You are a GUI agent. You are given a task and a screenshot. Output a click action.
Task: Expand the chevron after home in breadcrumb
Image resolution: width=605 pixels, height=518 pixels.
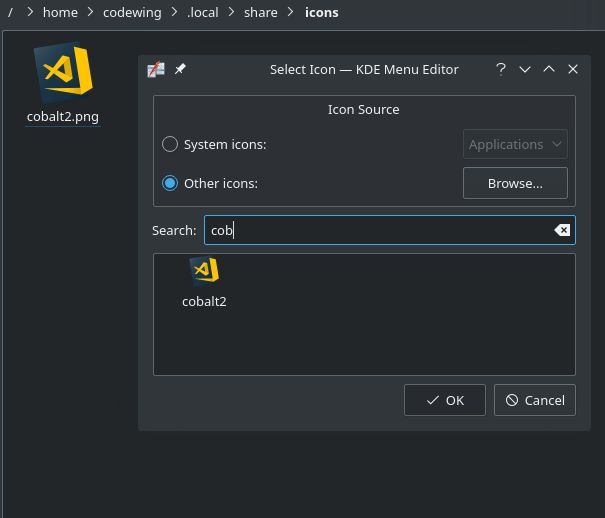(90, 12)
